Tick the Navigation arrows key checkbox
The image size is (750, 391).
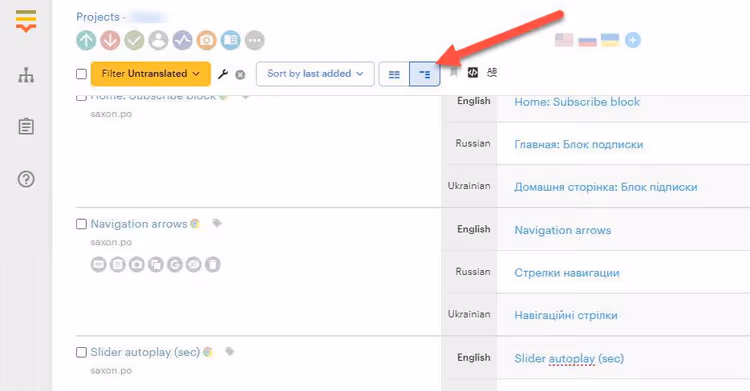pos(81,224)
